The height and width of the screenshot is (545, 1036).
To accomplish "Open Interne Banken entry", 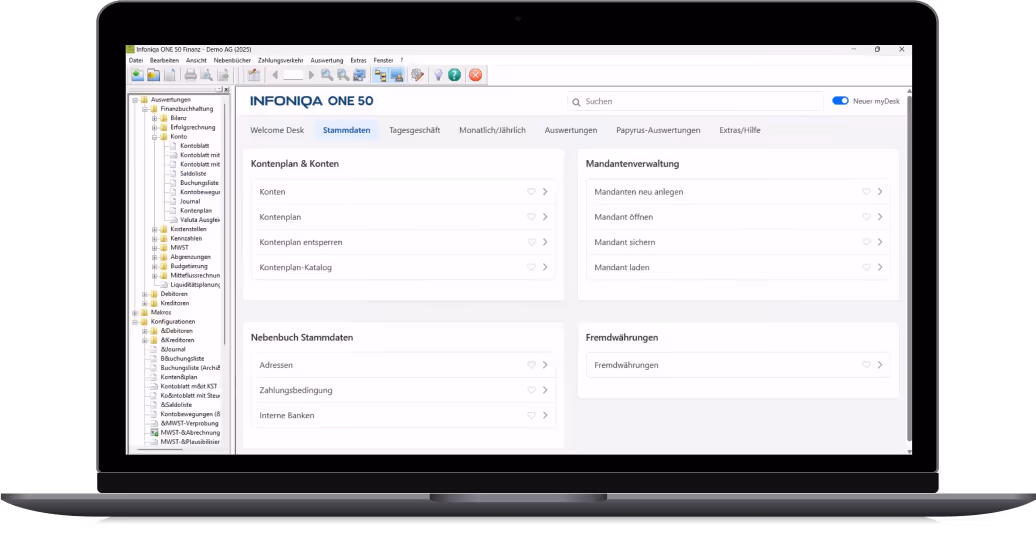I will [x=404, y=416].
